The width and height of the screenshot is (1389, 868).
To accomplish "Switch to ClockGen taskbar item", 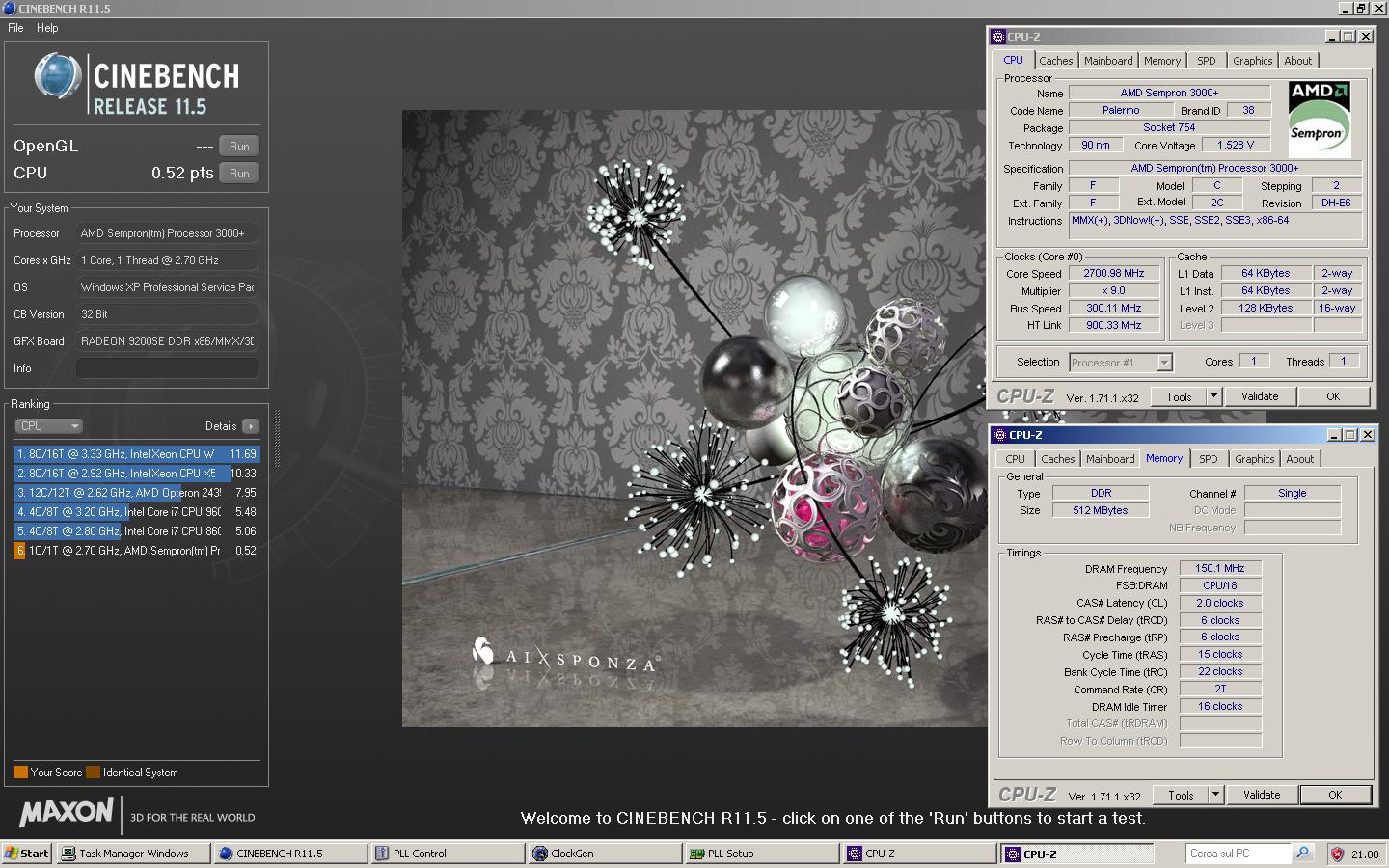I will point(605,854).
